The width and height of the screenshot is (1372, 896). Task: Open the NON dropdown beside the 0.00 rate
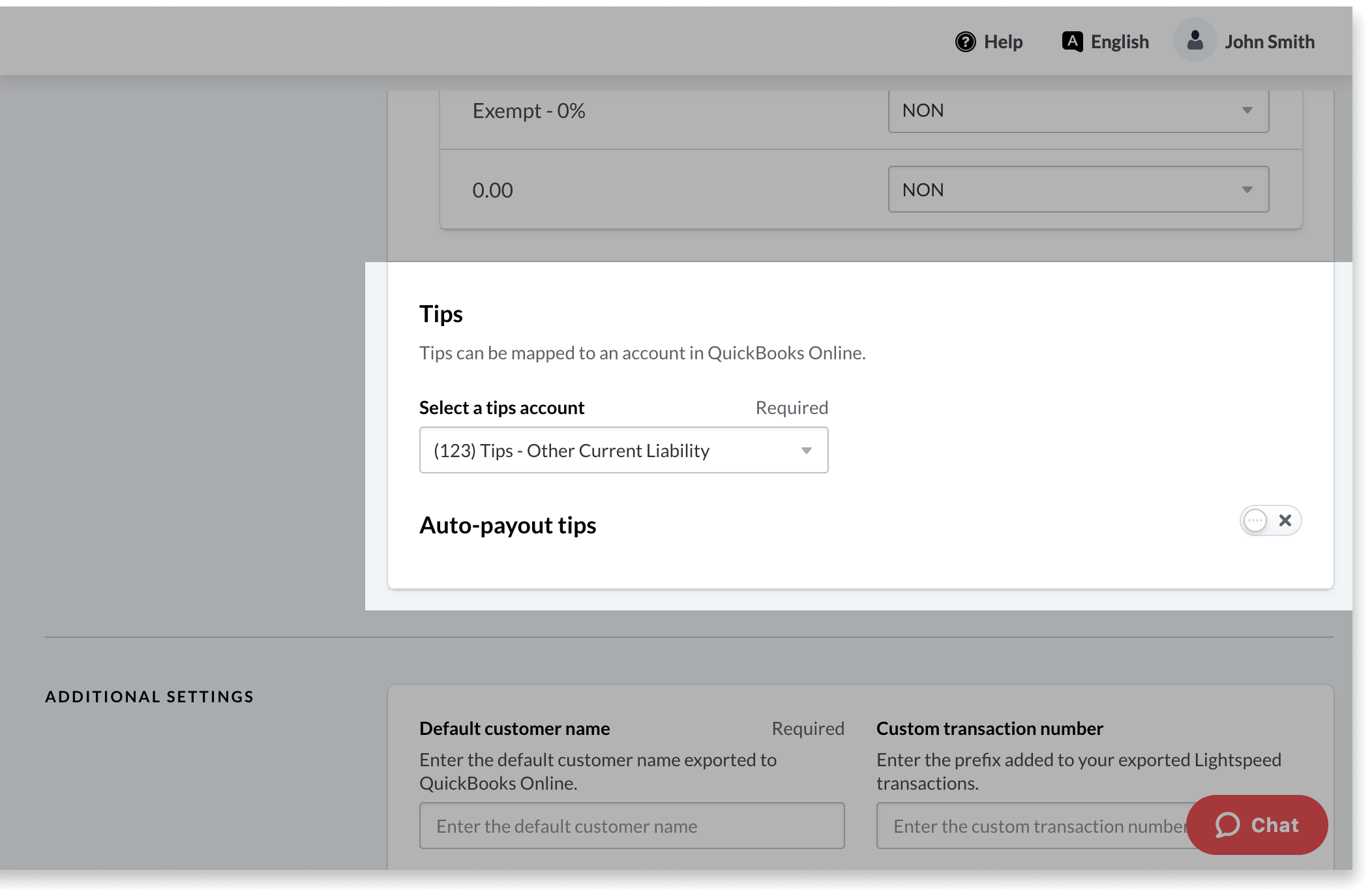point(1077,189)
